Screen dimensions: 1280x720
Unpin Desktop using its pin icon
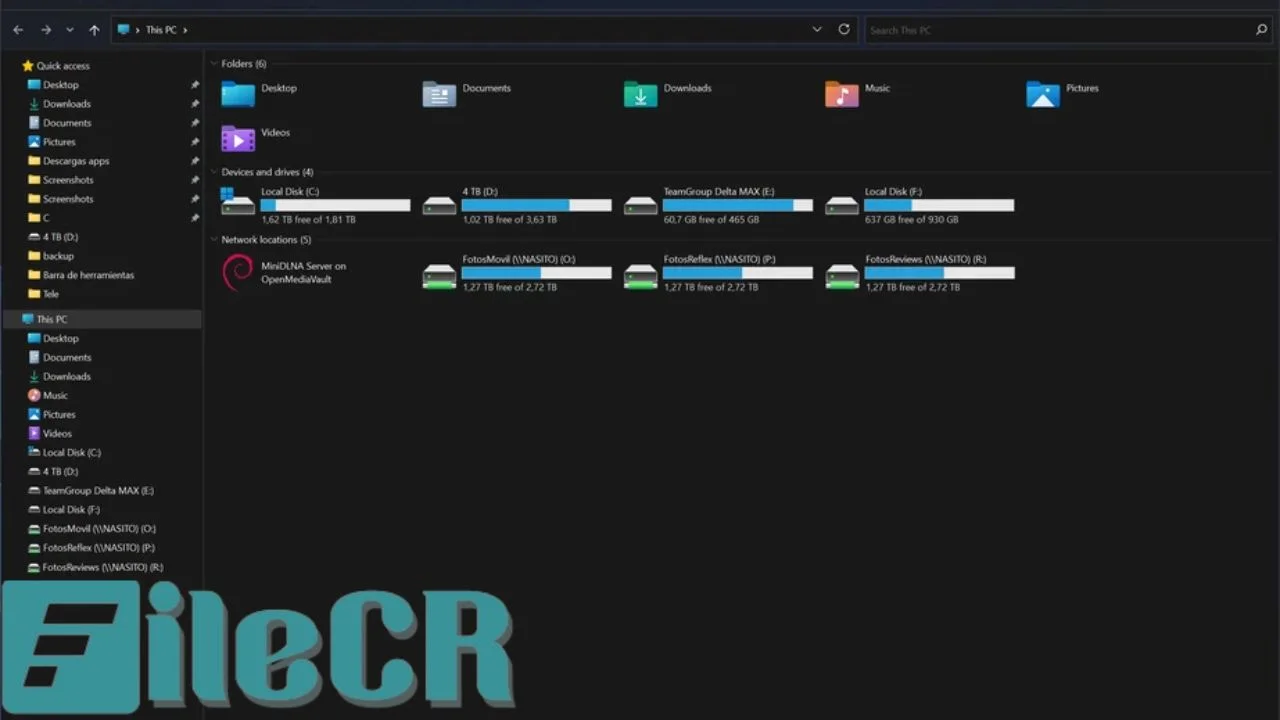click(195, 85)
